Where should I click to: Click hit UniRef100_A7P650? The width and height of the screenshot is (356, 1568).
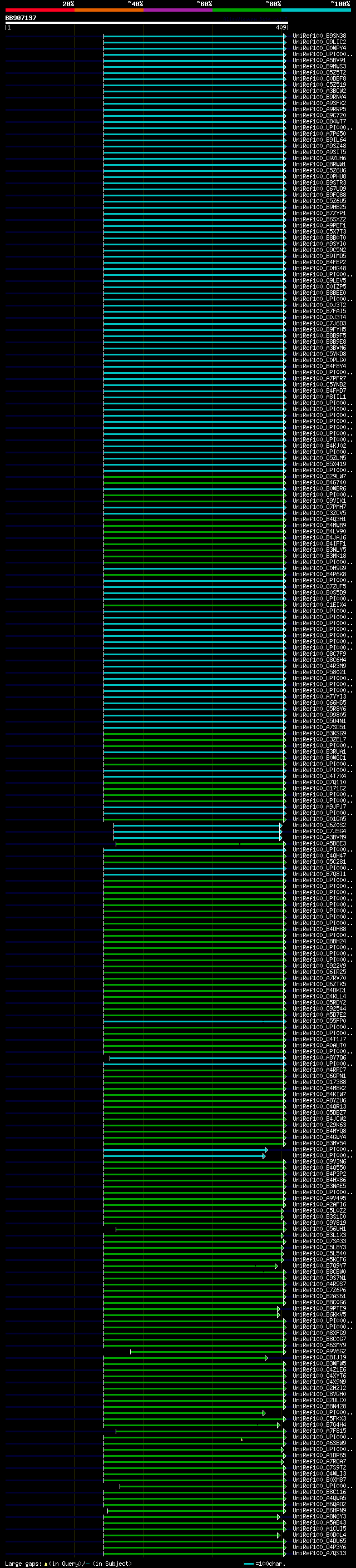click(x=319, y=134)
